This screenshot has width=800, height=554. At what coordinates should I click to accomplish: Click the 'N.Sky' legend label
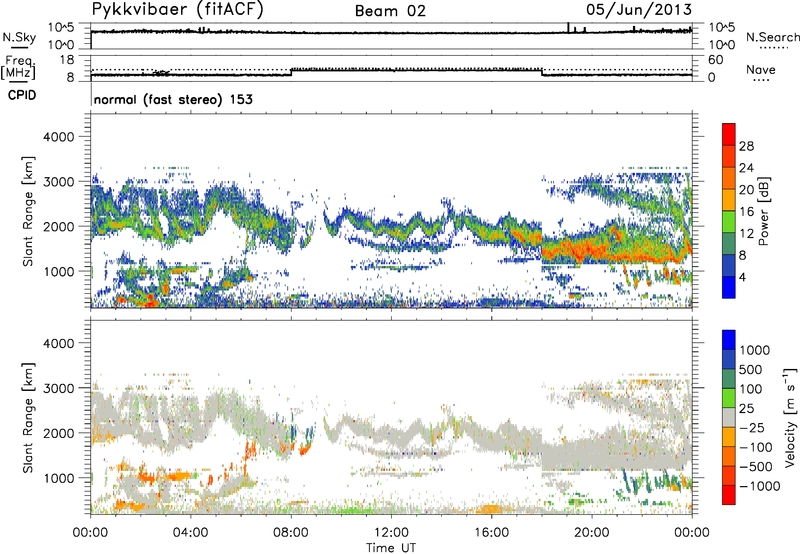click(19, 37)
